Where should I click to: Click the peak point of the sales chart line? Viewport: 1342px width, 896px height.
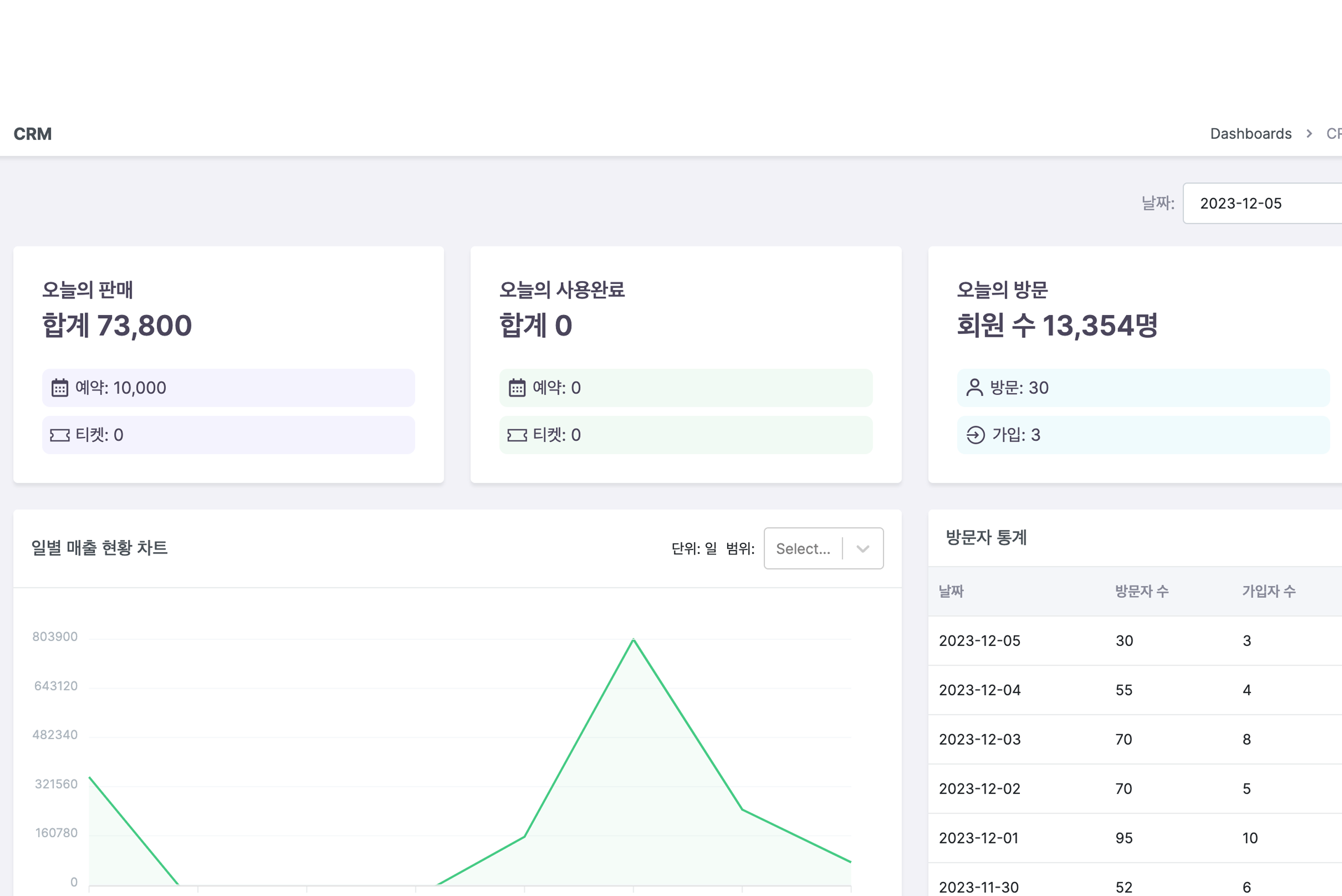pos(633,639)
